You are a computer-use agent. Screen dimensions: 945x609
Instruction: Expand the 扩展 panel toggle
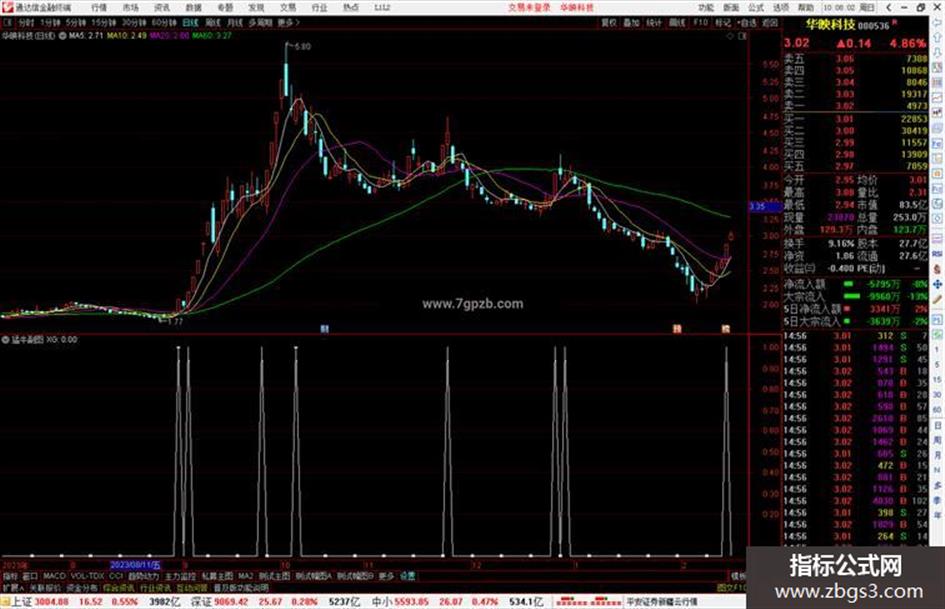click(x=13, y=587)
